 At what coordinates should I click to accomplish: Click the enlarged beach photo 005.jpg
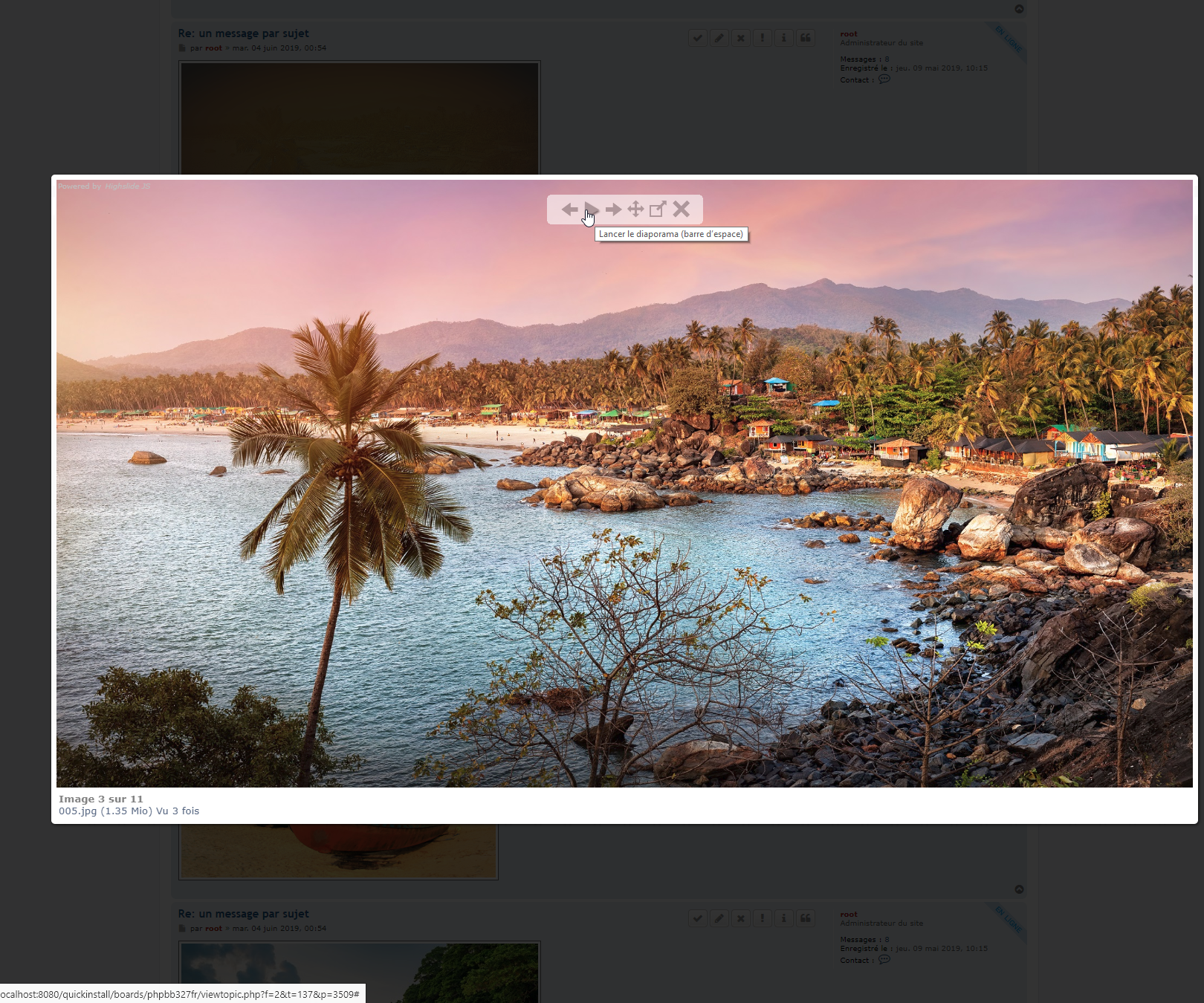click(624, 520)
